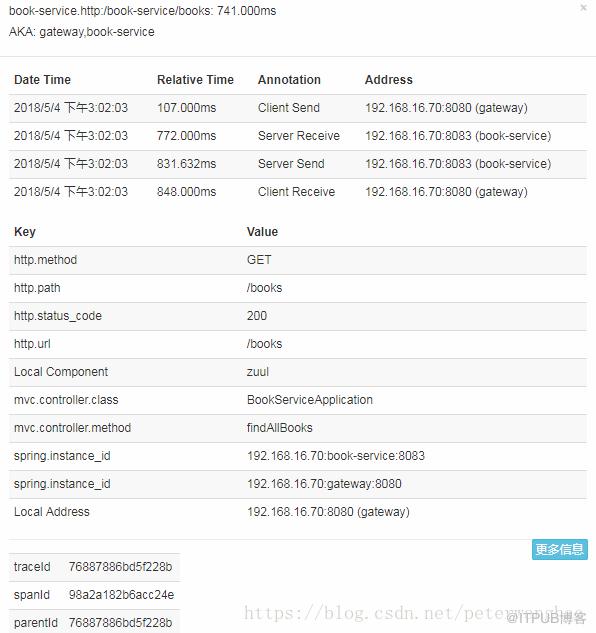Click the date time of the Client Send row
This screenshot has height=633, width=596.
click(71, 108)
